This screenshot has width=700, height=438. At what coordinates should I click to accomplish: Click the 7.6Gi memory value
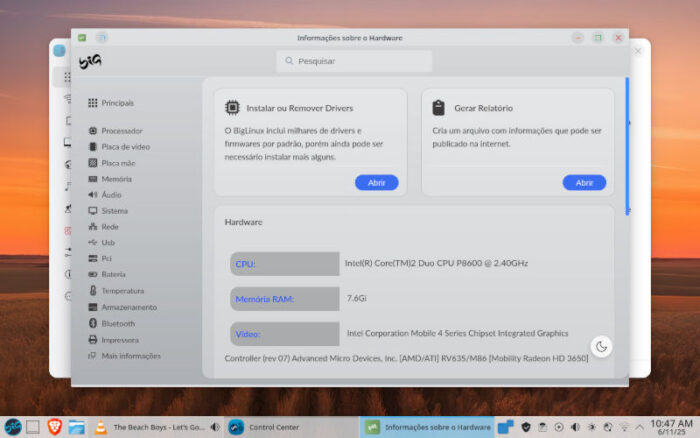[x=357, y=298]
